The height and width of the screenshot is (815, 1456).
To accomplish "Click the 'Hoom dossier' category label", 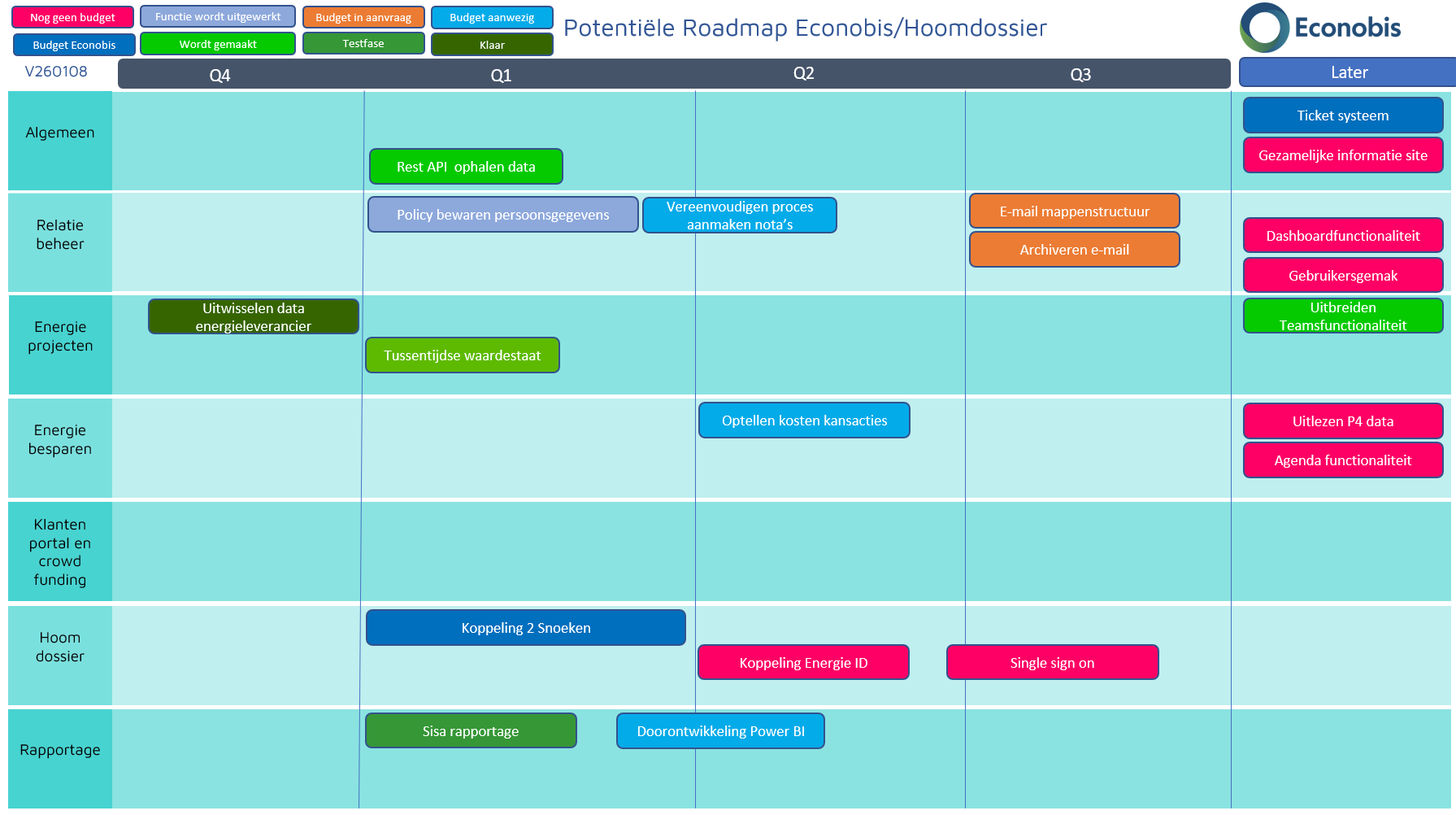I will point(60,647).
